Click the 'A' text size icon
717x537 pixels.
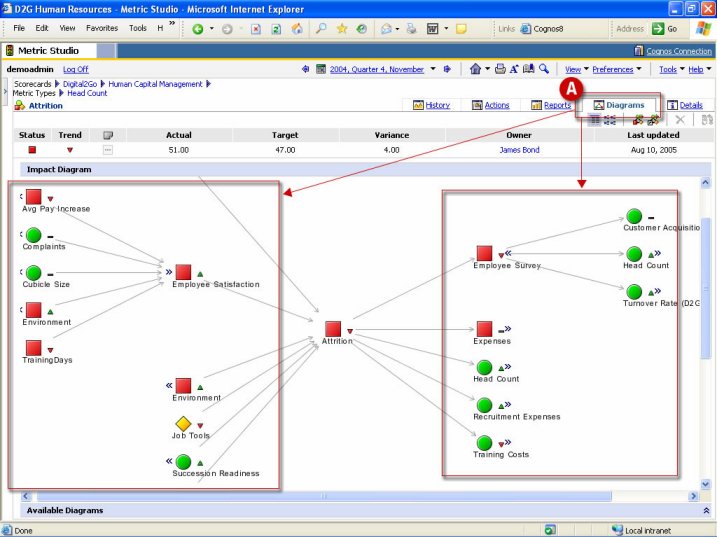[514, 69]
